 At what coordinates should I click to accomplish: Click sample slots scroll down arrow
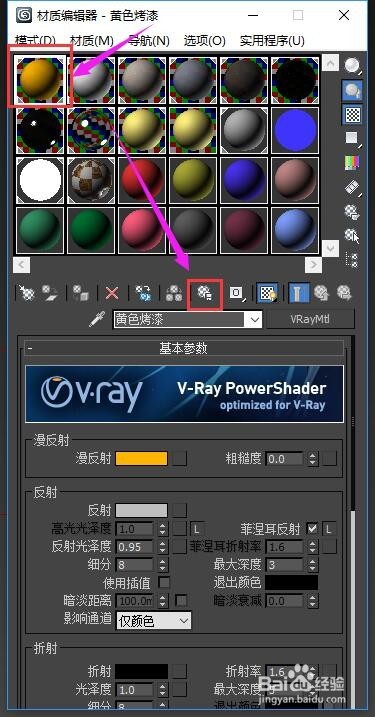[x=330, y=248]
